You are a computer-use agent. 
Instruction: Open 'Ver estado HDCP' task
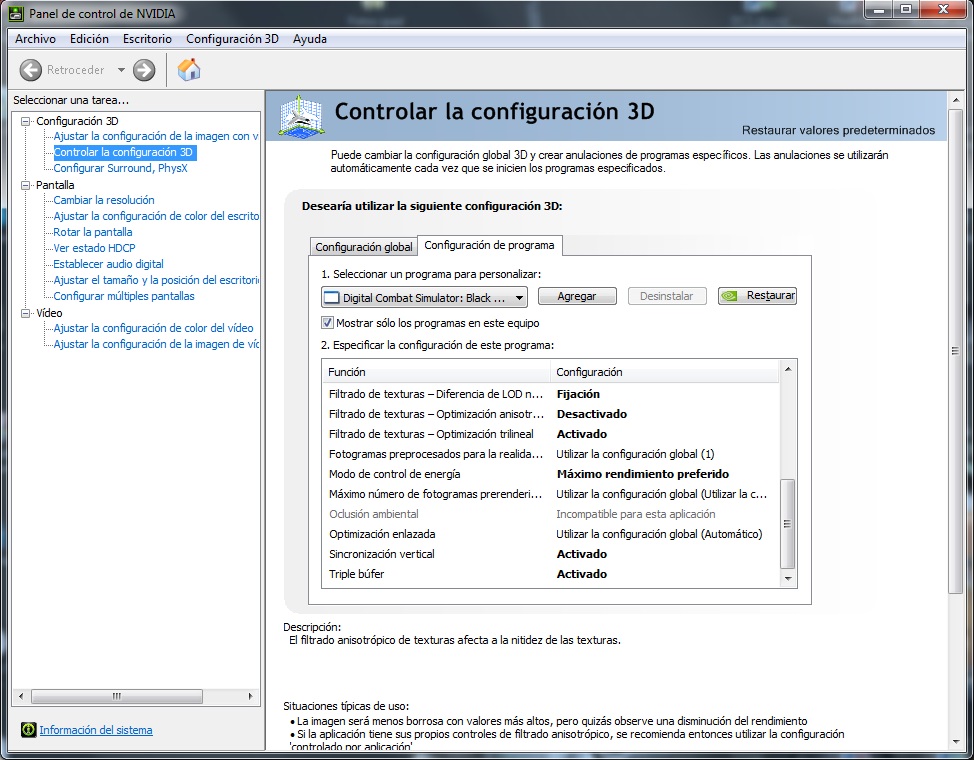(94, 248)
